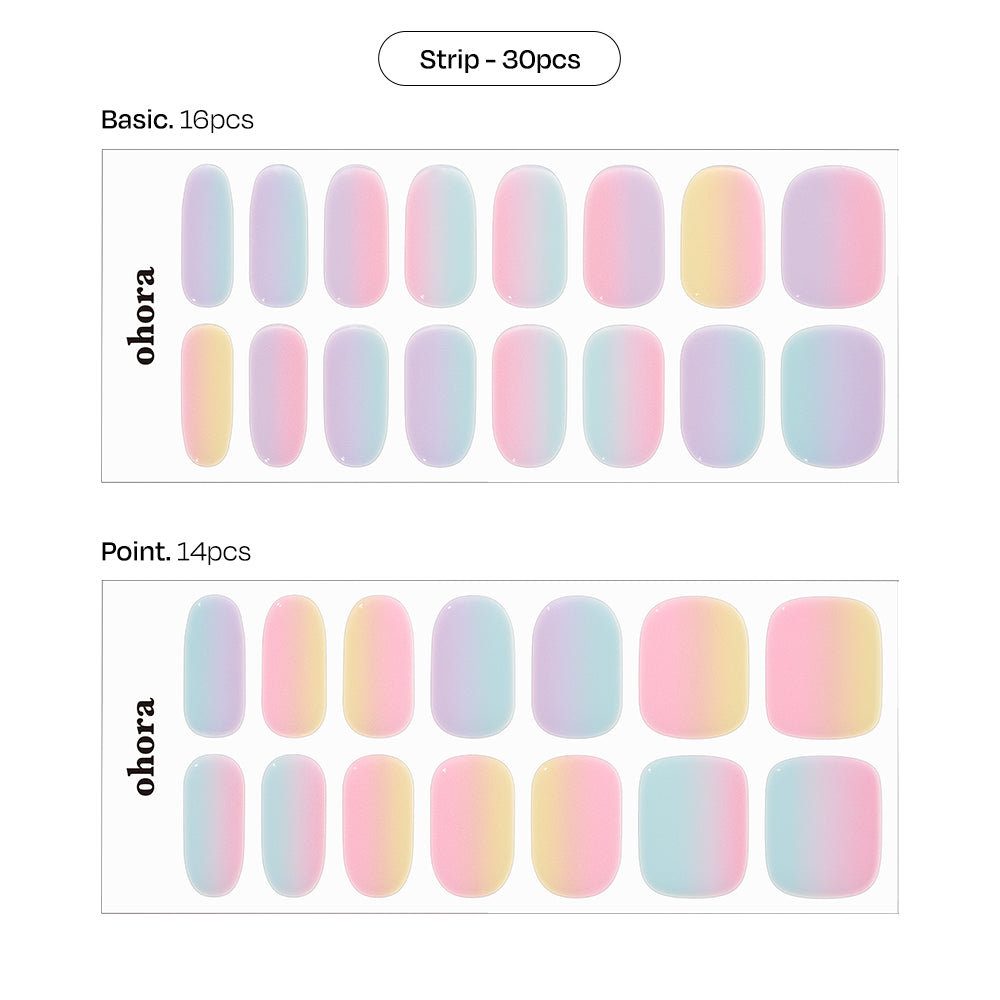1000x1000 pixels.
Task: Select the largest teal-pink nail in Point bottom row
Action: click(x=824, y=826)
